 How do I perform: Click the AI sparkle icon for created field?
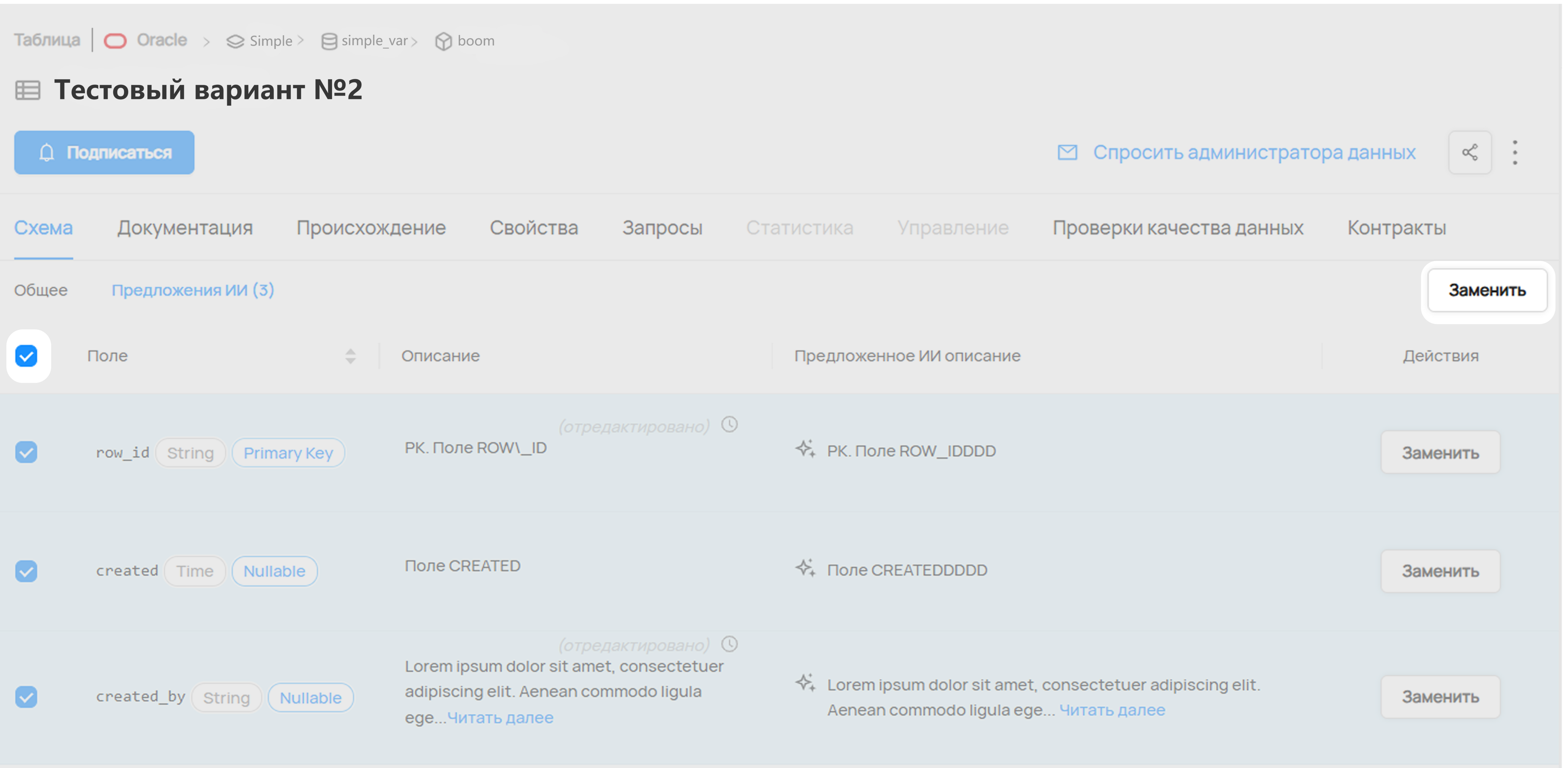click(x=805, y=568)
